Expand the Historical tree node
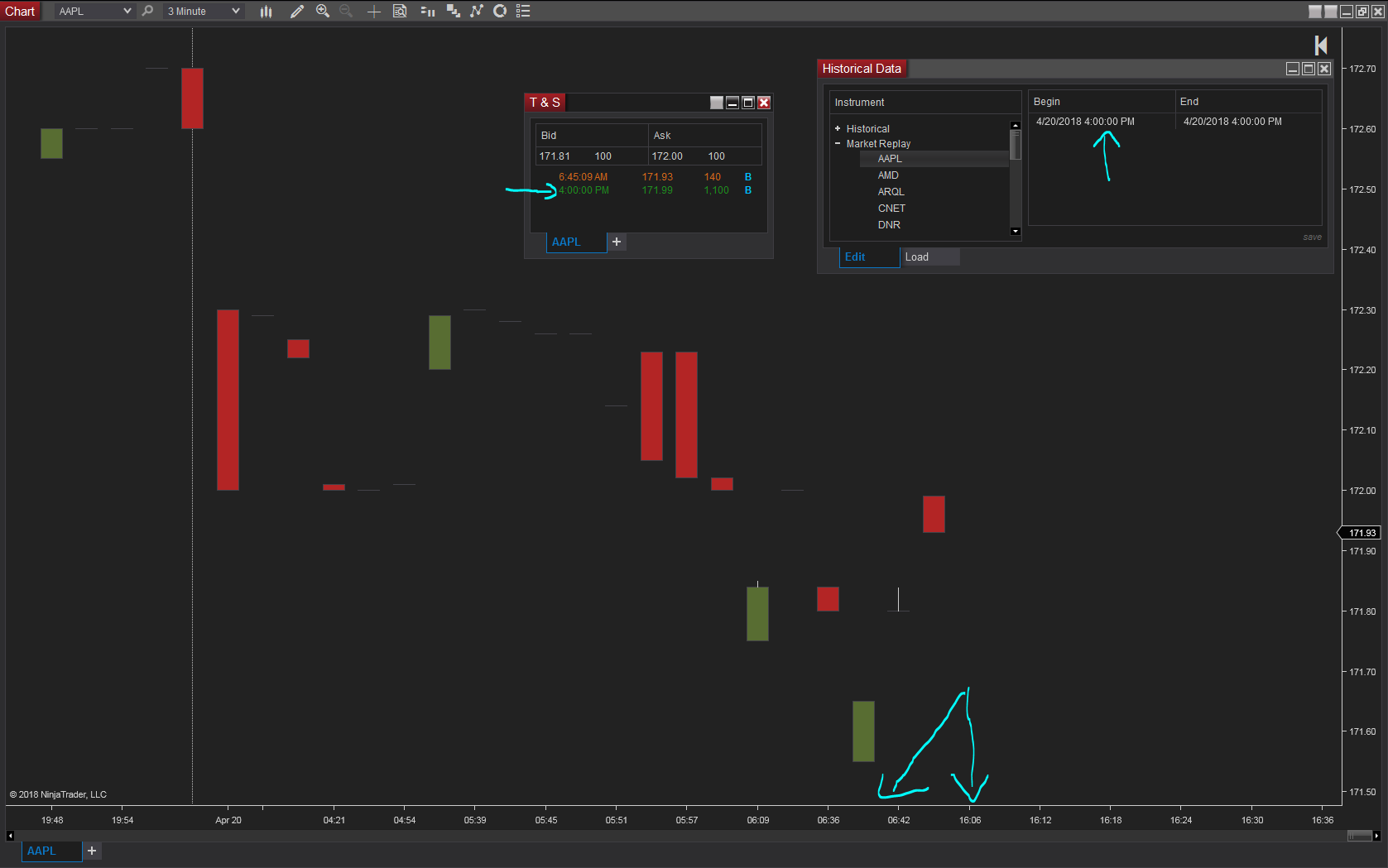Image resolution: width=1388 pixels, height=868 pixels. [838, 128]
